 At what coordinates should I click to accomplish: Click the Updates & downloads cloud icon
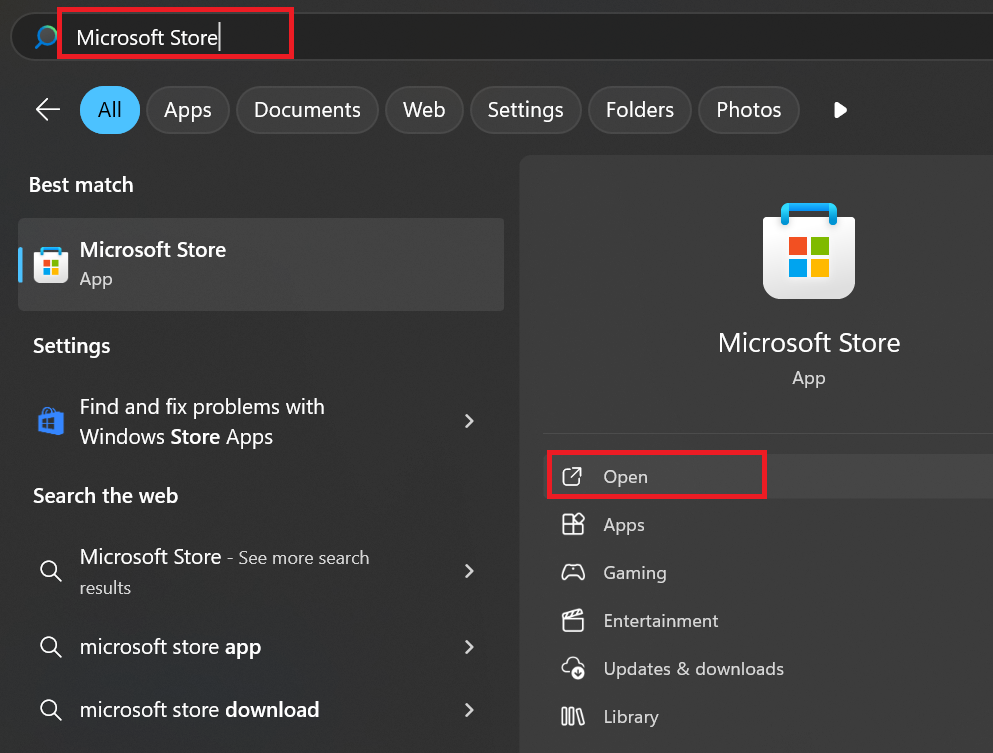pos(573,668)
